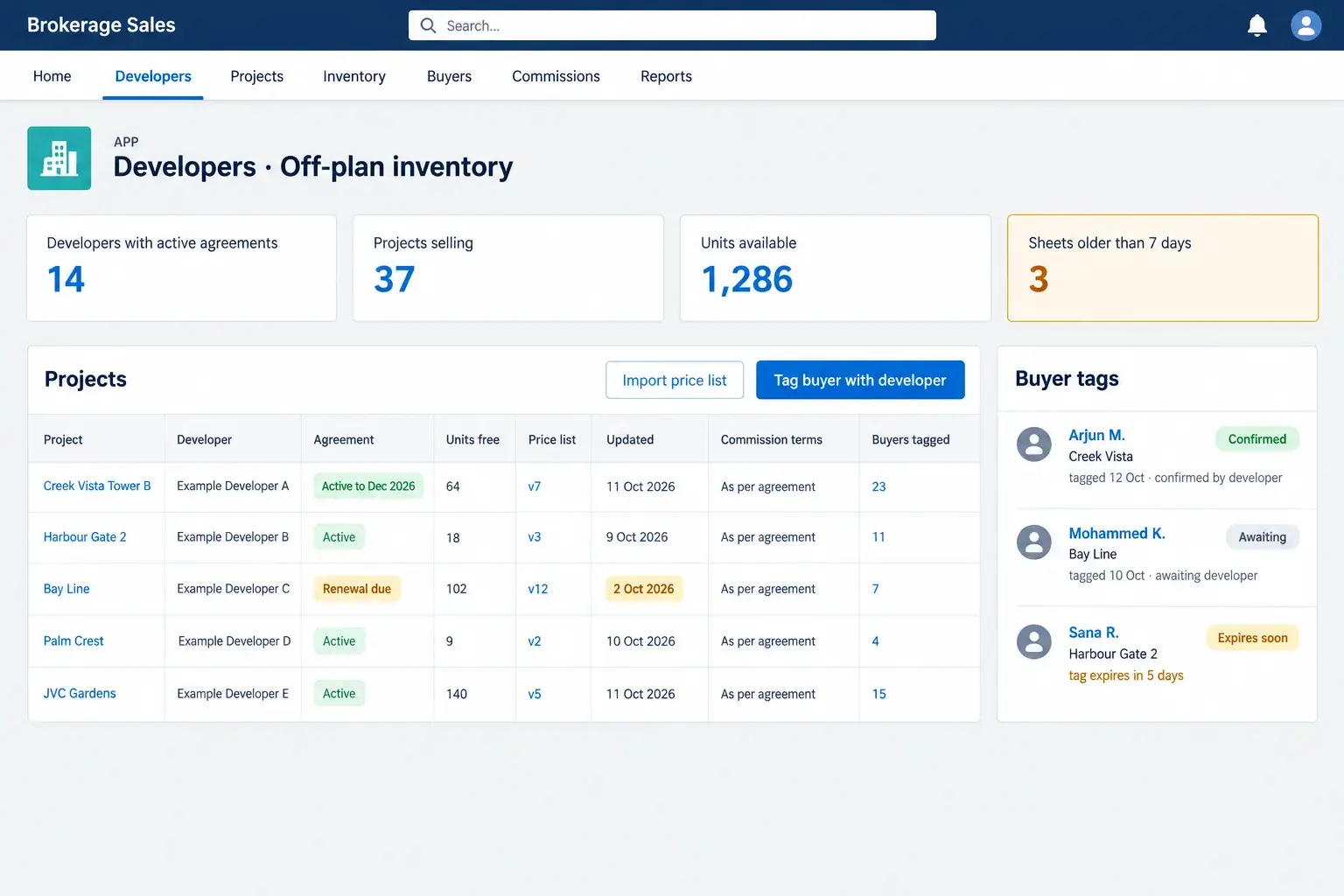Open the Harbour Gate 2 project link
This screenshot has width=1344, height=896.
coord(85,536)
